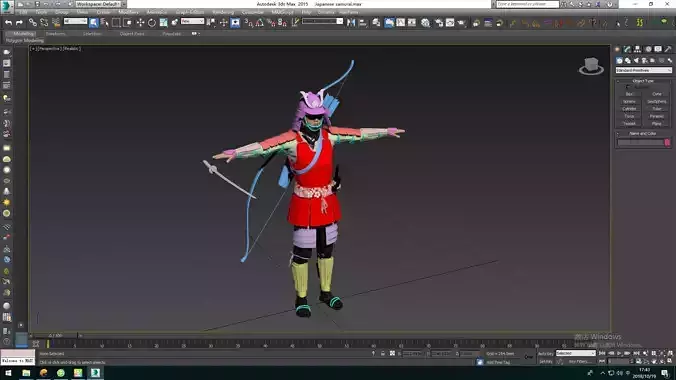
Task: Click the object name input field
Action: [x=640, y=142]
